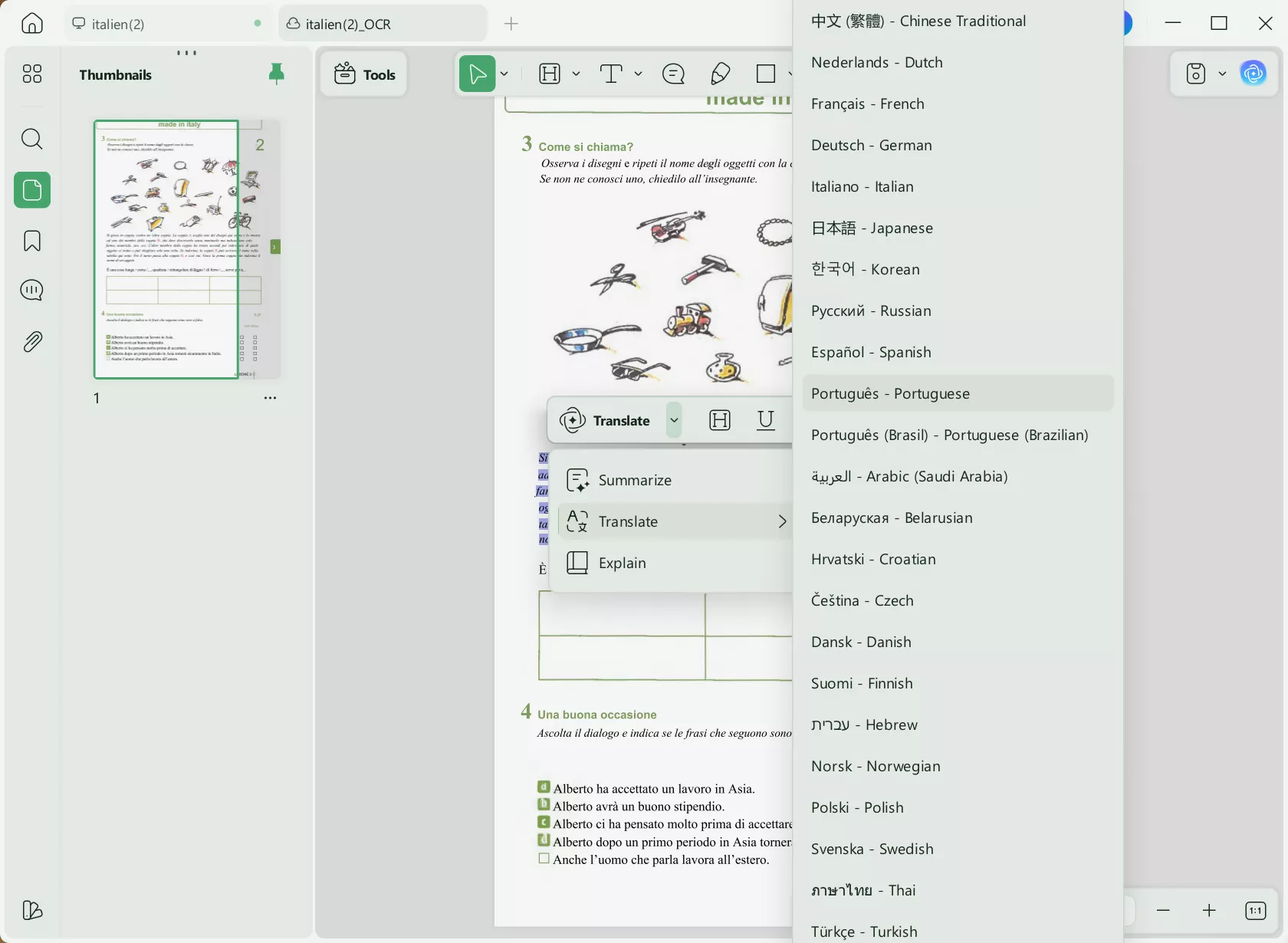This screenshot has width=1288, height=943.
Task: Open the Bookmarks panel icon
Action: (x=32, y=241)
